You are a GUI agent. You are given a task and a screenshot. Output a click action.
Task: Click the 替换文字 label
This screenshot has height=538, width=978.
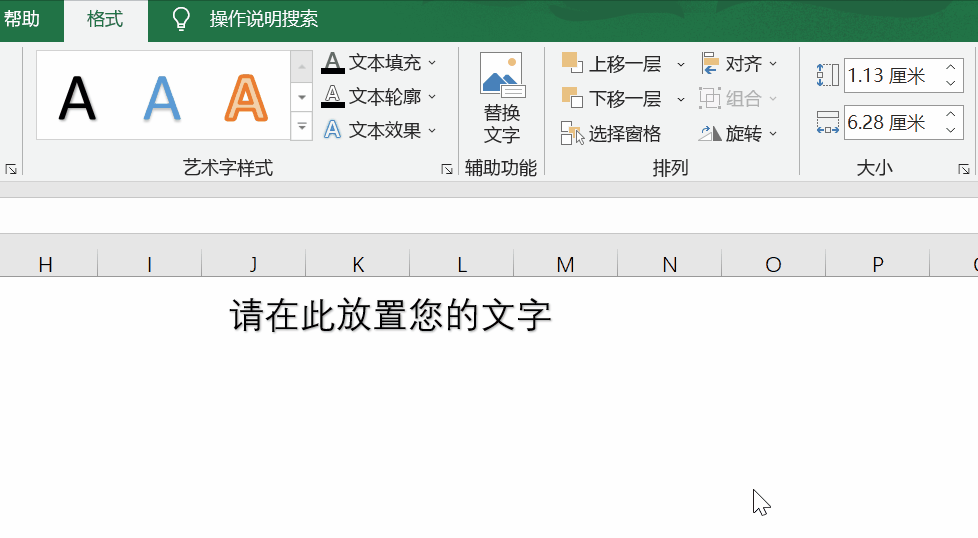pos(501,124)
